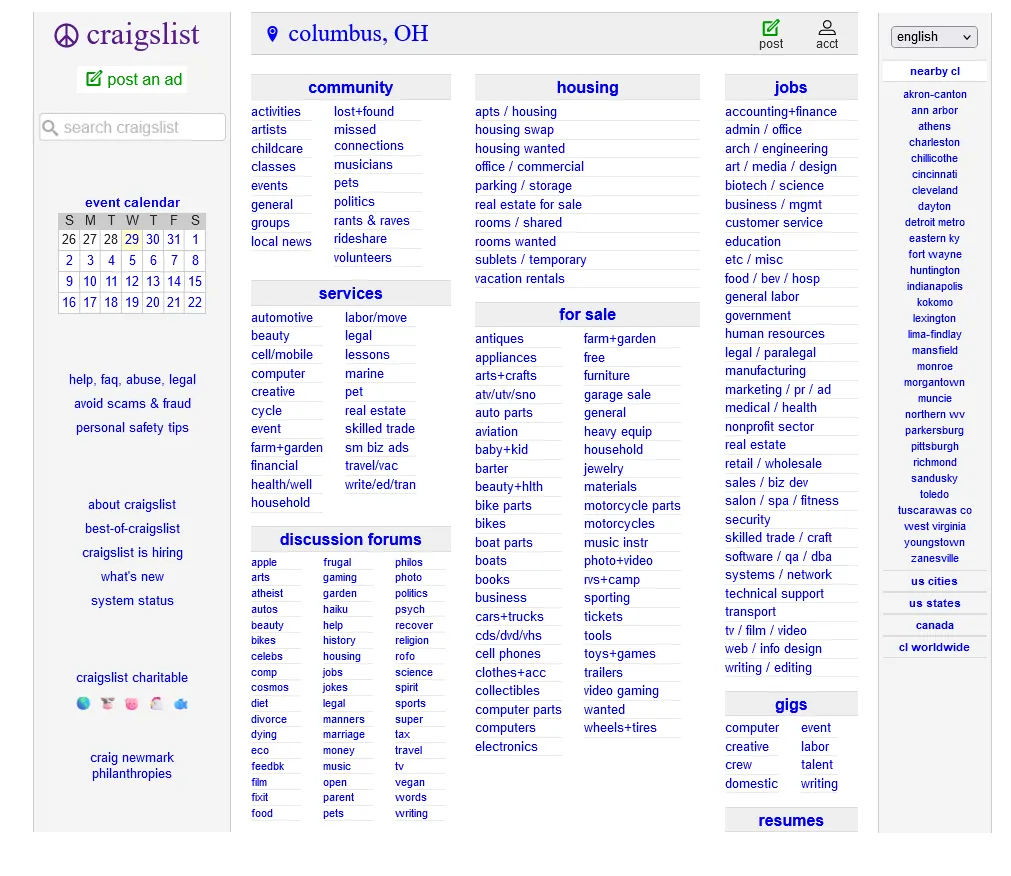
Task: Click the post an ad button
Action: point(133,79)
